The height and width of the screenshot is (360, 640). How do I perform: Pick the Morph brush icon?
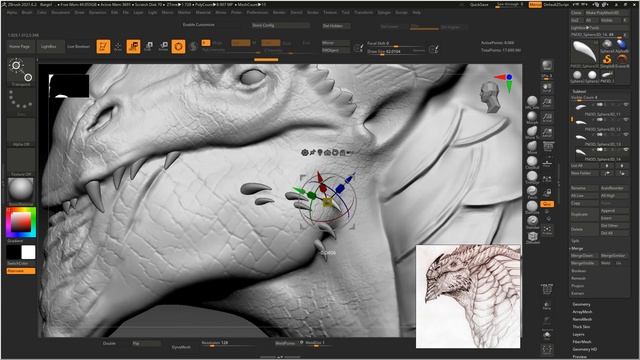532,116
